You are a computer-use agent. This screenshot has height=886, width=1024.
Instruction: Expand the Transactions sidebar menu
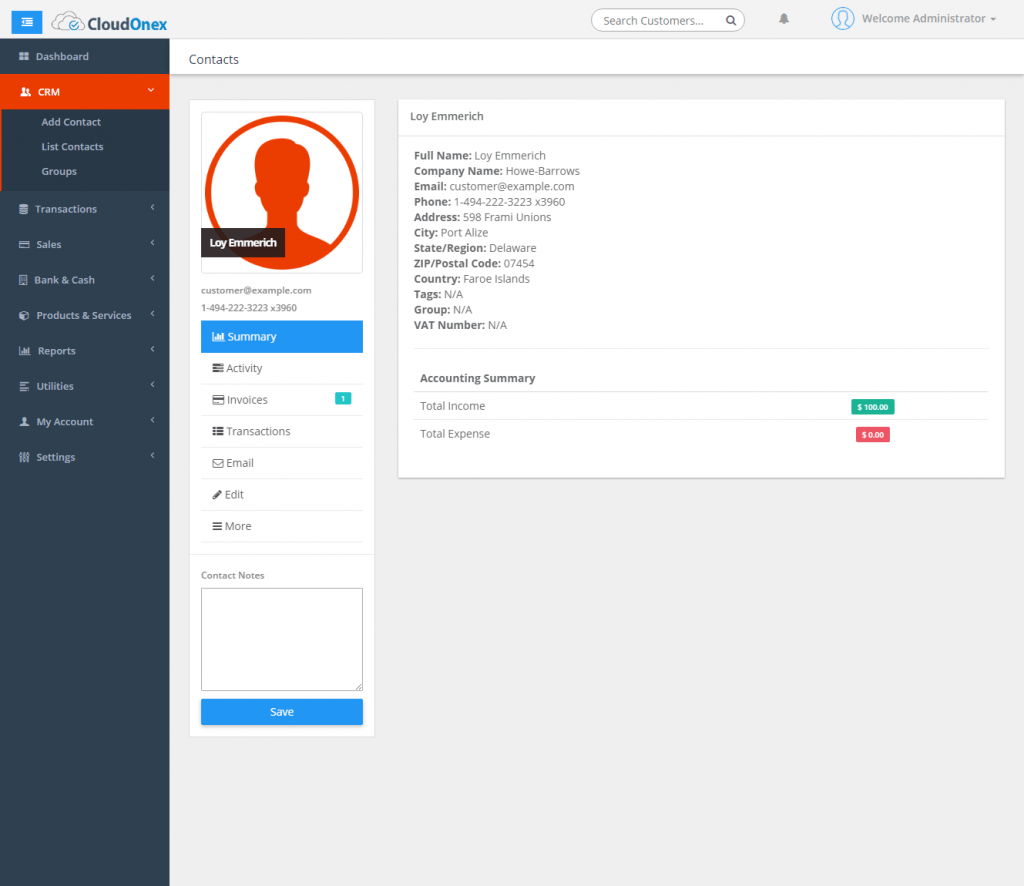click(66, 209)
